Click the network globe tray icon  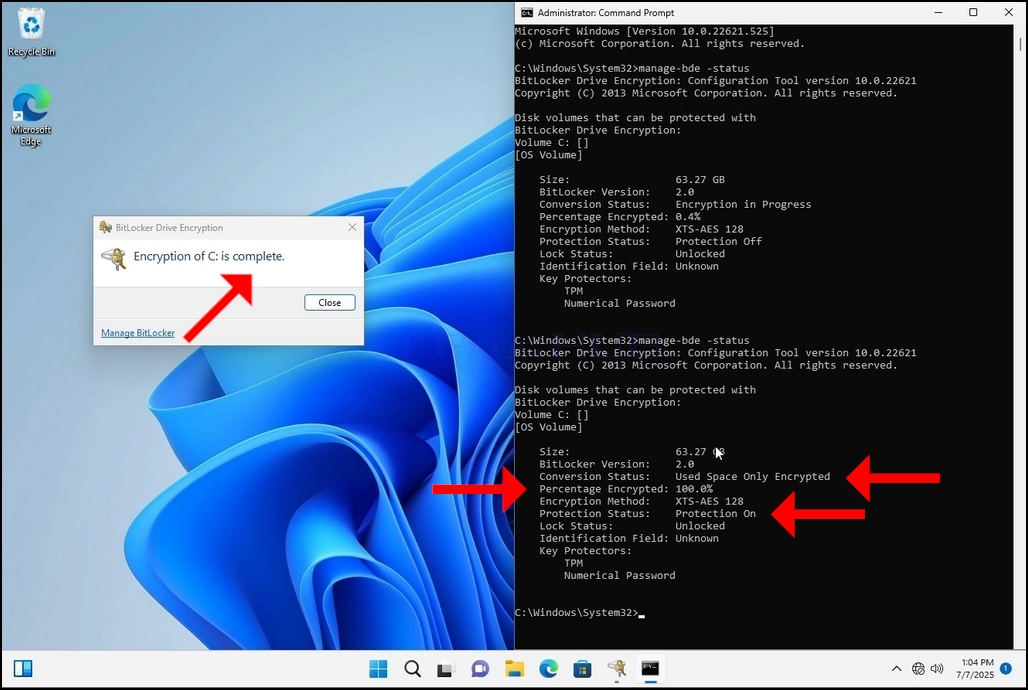tap(918, 668)
